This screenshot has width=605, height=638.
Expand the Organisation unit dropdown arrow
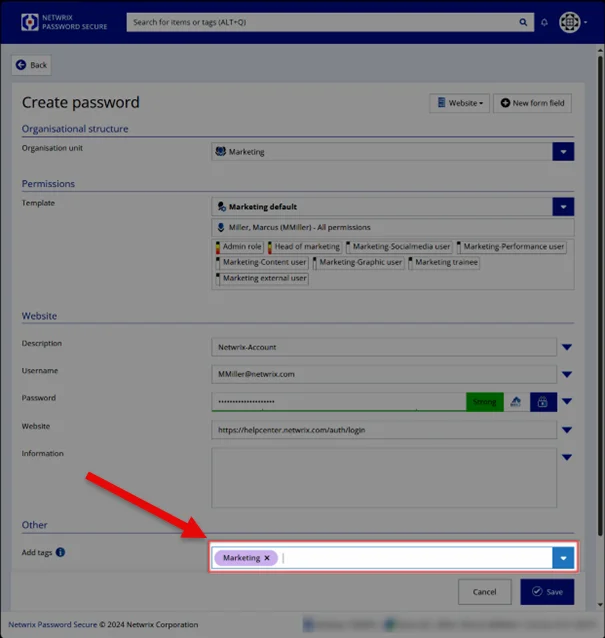[x=563, y=152]
